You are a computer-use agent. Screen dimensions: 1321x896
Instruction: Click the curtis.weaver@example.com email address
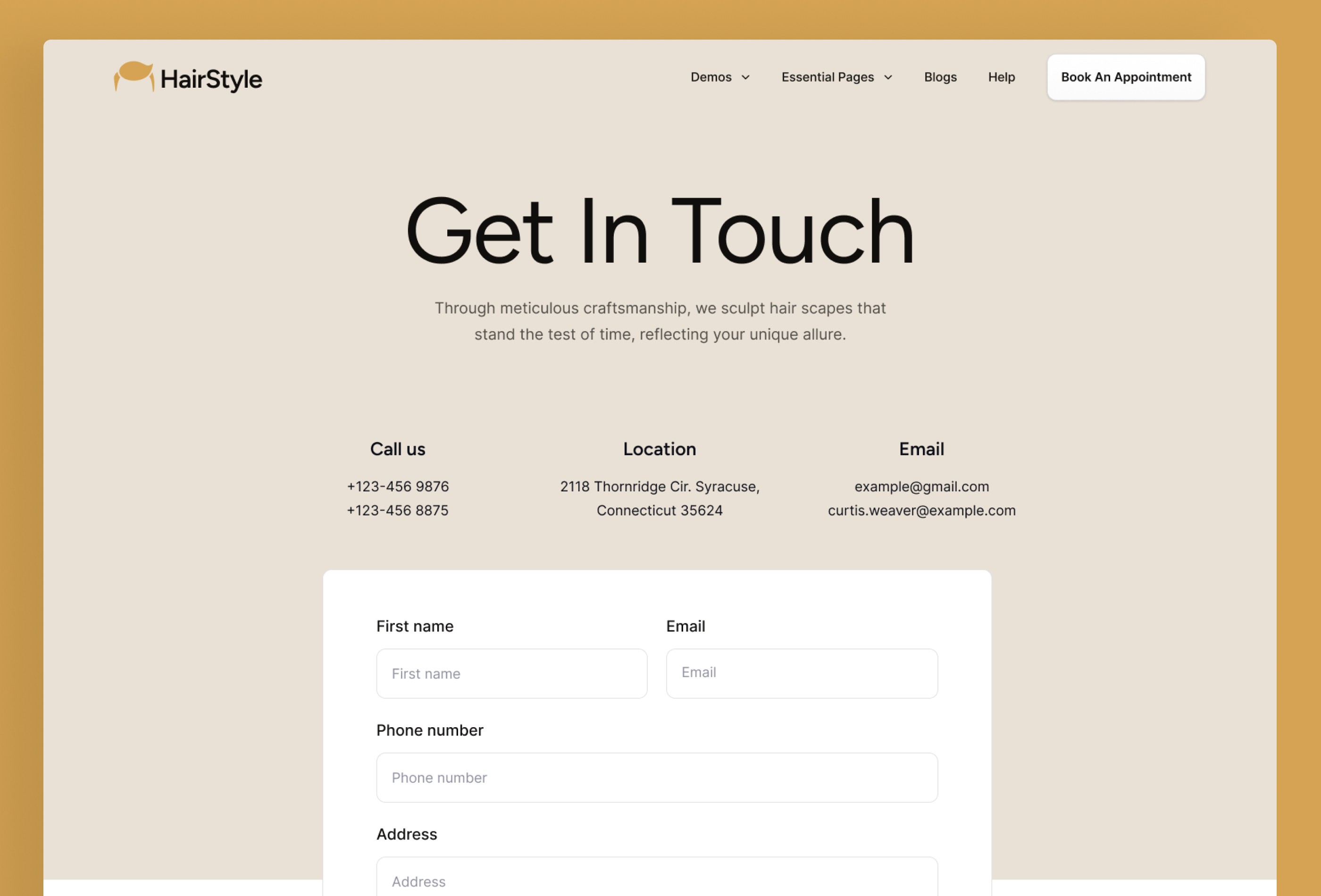click(922, 511)
